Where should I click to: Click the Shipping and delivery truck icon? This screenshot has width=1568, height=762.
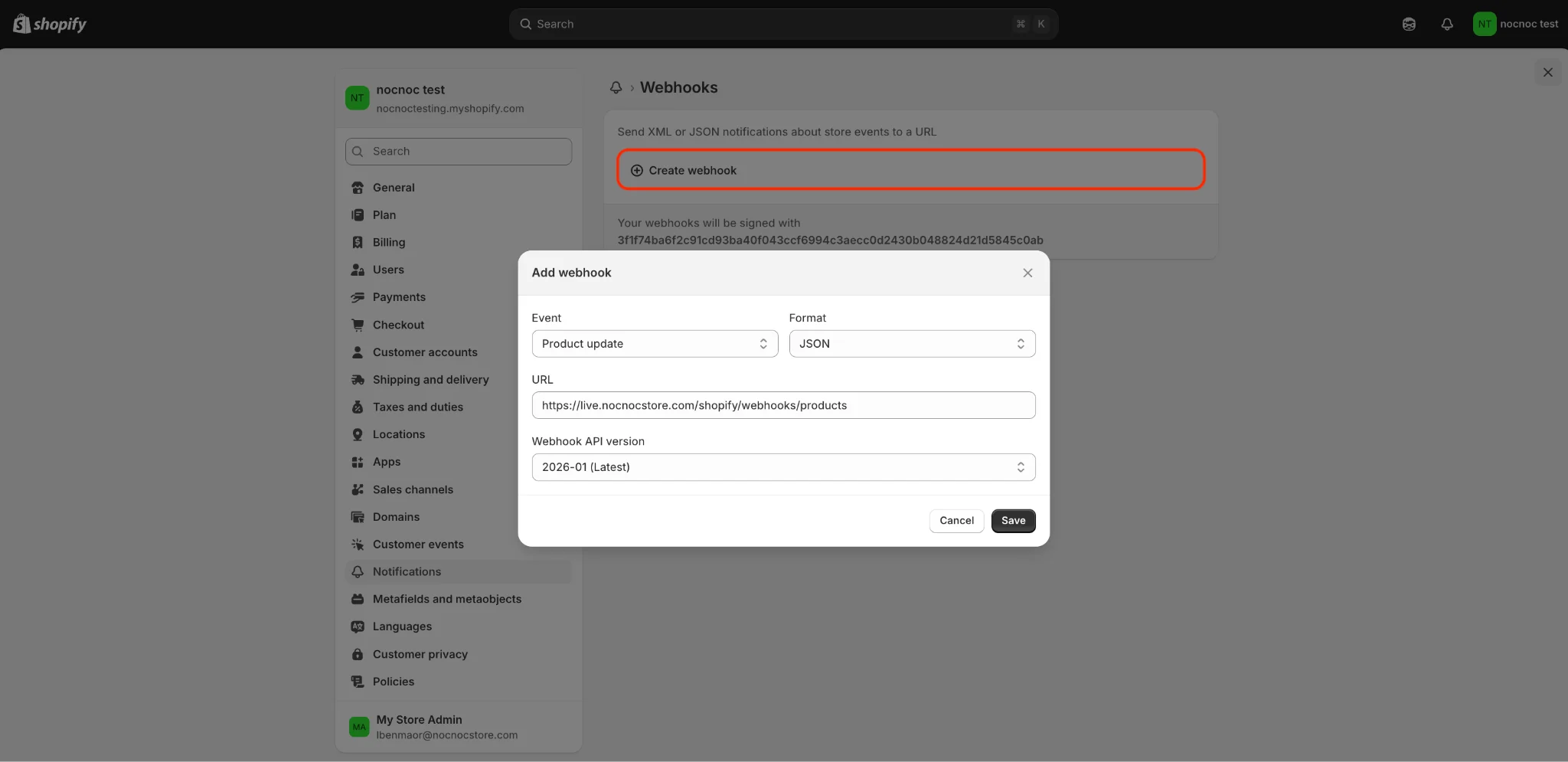(x=358, y=379)
